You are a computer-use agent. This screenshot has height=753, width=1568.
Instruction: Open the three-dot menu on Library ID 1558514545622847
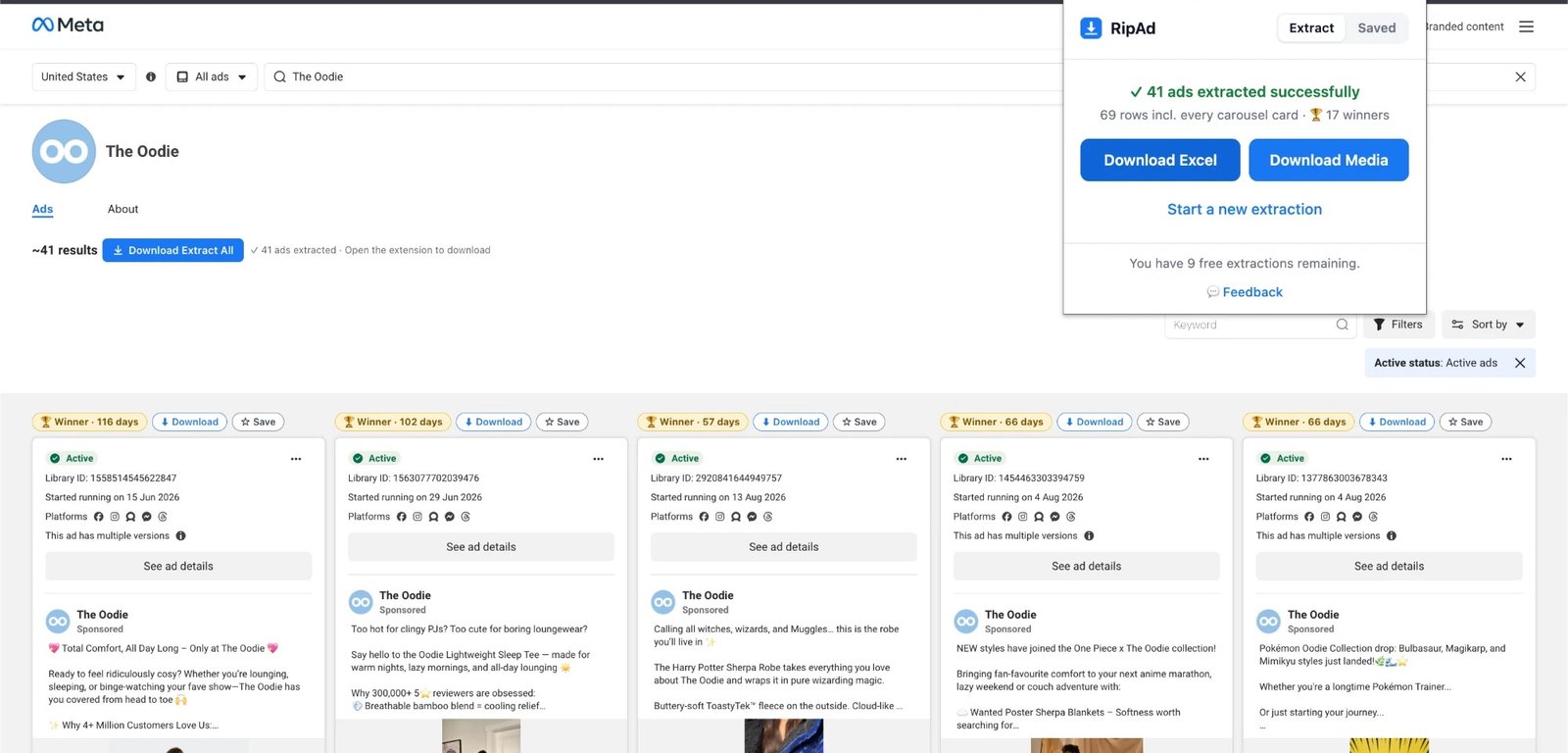pyautogui.click(x=296, y=459)
